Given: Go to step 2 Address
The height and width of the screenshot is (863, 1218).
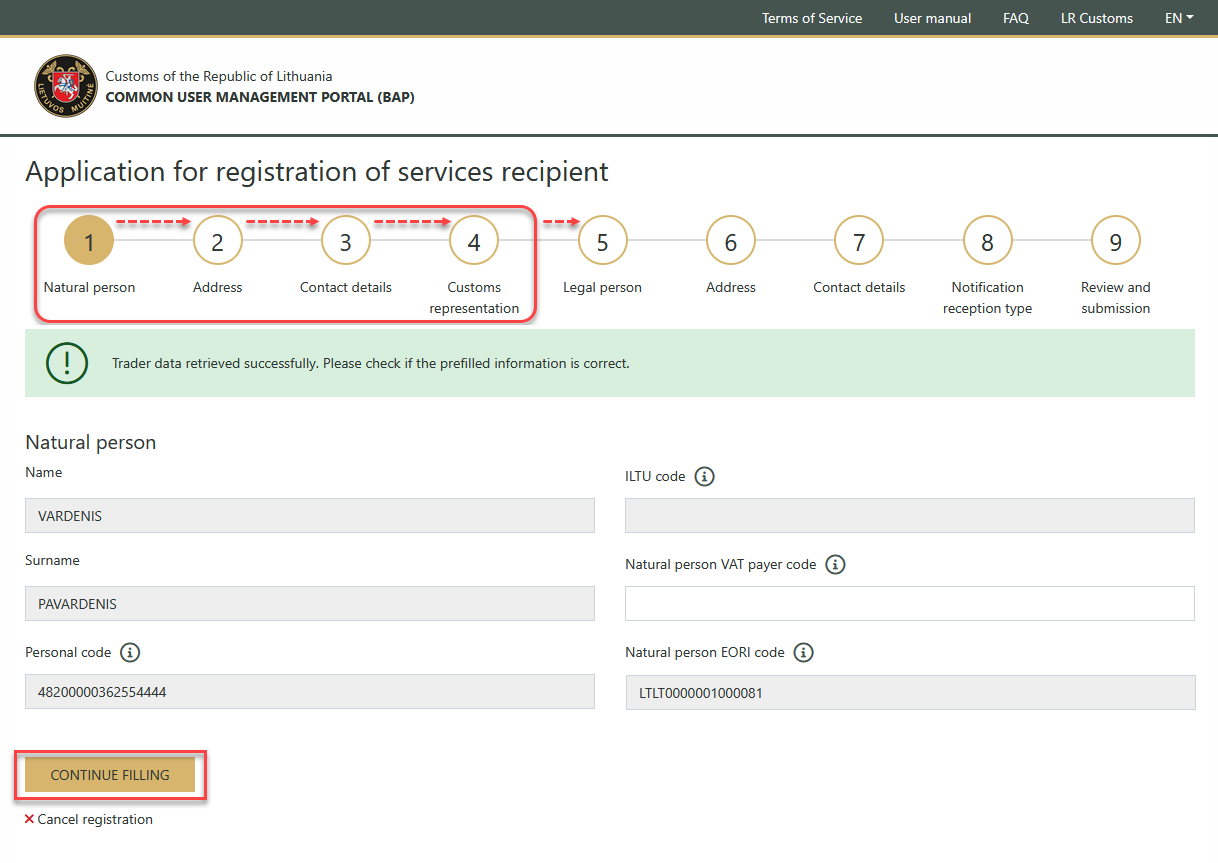Looking at the screenshot, I should pos(218,242).
